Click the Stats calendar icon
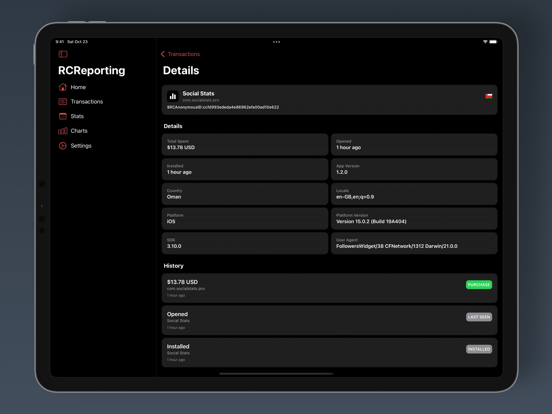 coord(63,116)
